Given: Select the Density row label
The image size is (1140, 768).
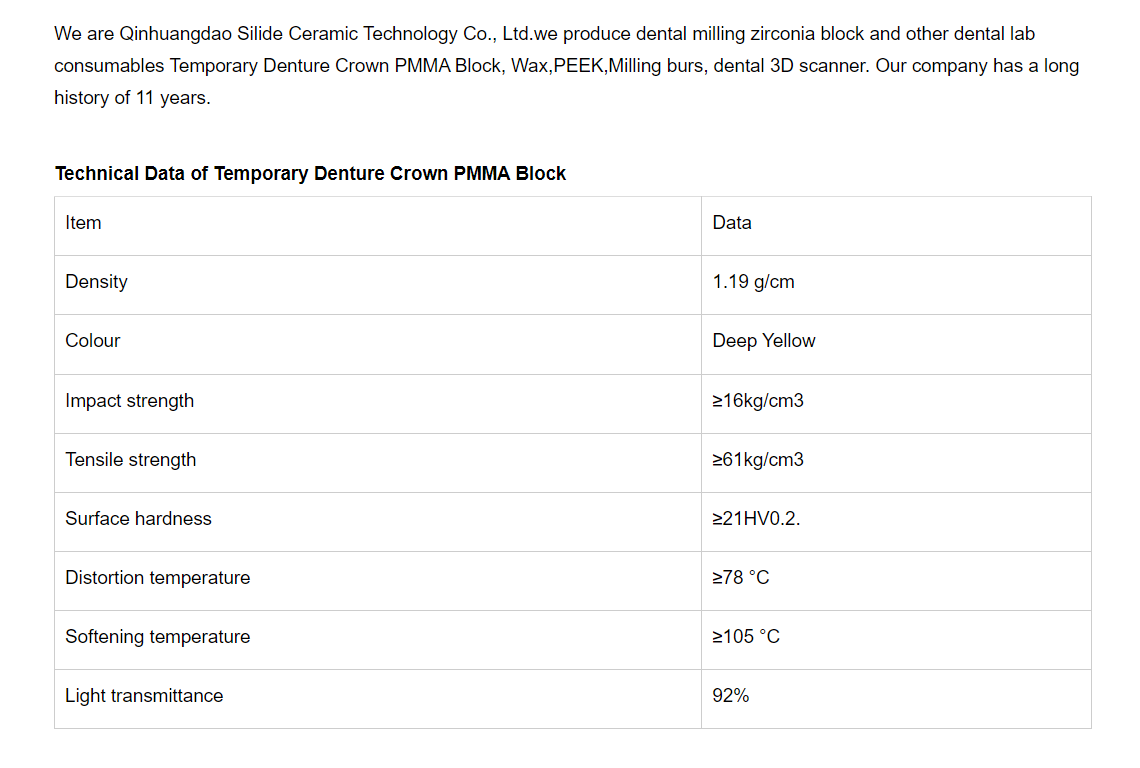Looking at the screenshot, I should [x=97, y=282].
